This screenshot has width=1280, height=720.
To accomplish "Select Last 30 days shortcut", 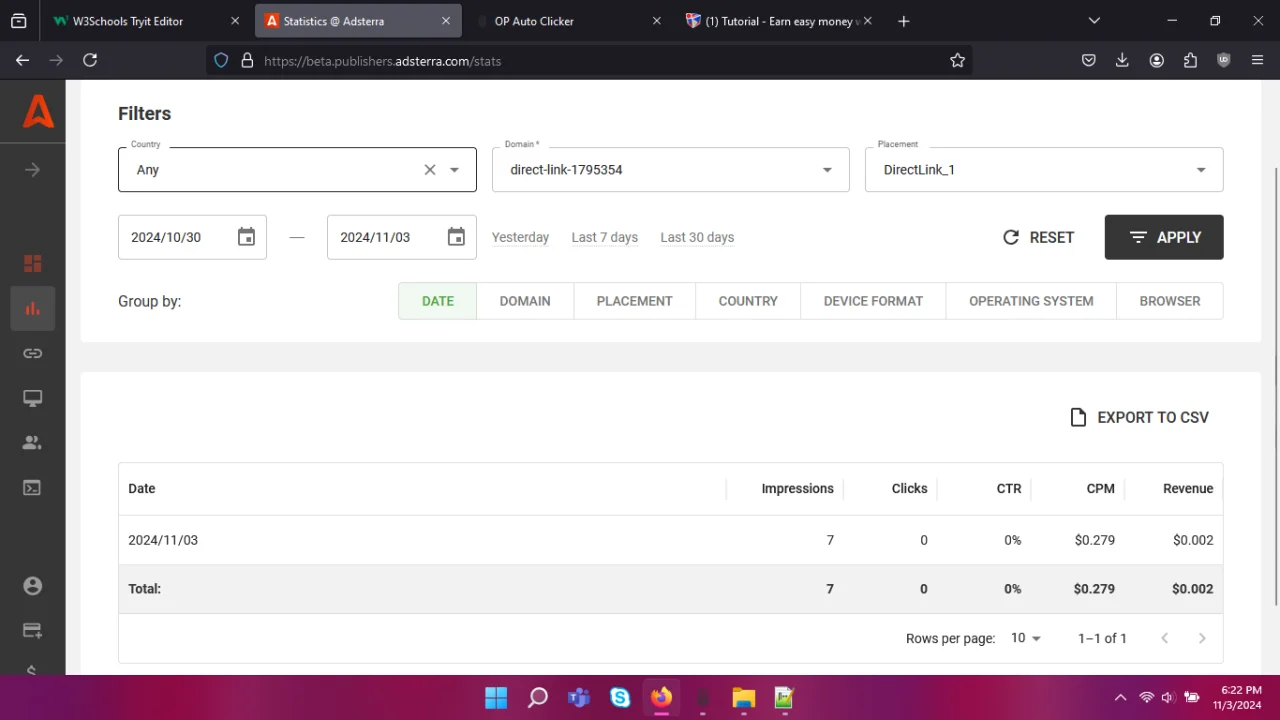I will coord(697,237).
